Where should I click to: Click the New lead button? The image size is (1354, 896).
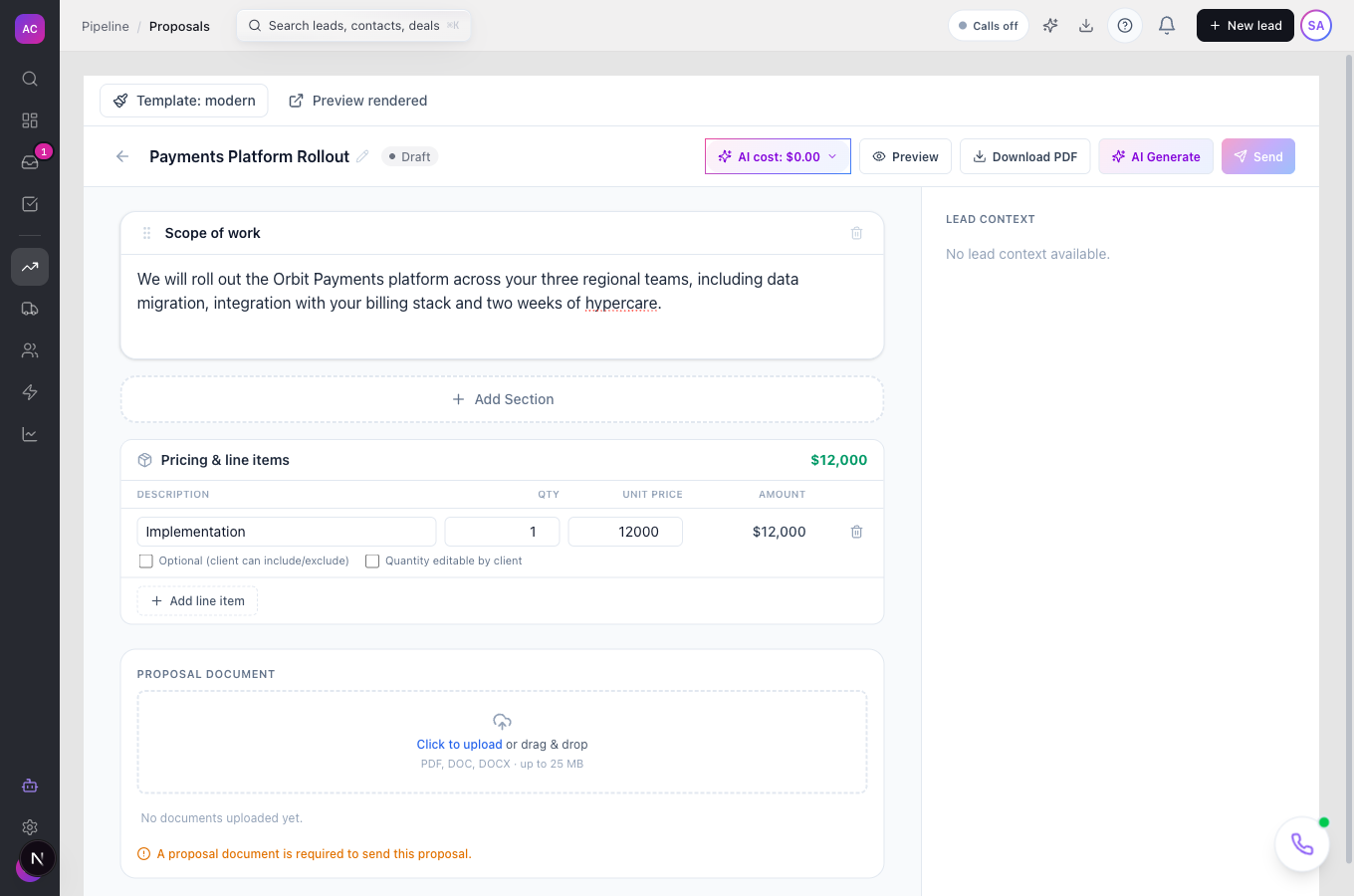pyautogui.click(x=1245, y=26)
